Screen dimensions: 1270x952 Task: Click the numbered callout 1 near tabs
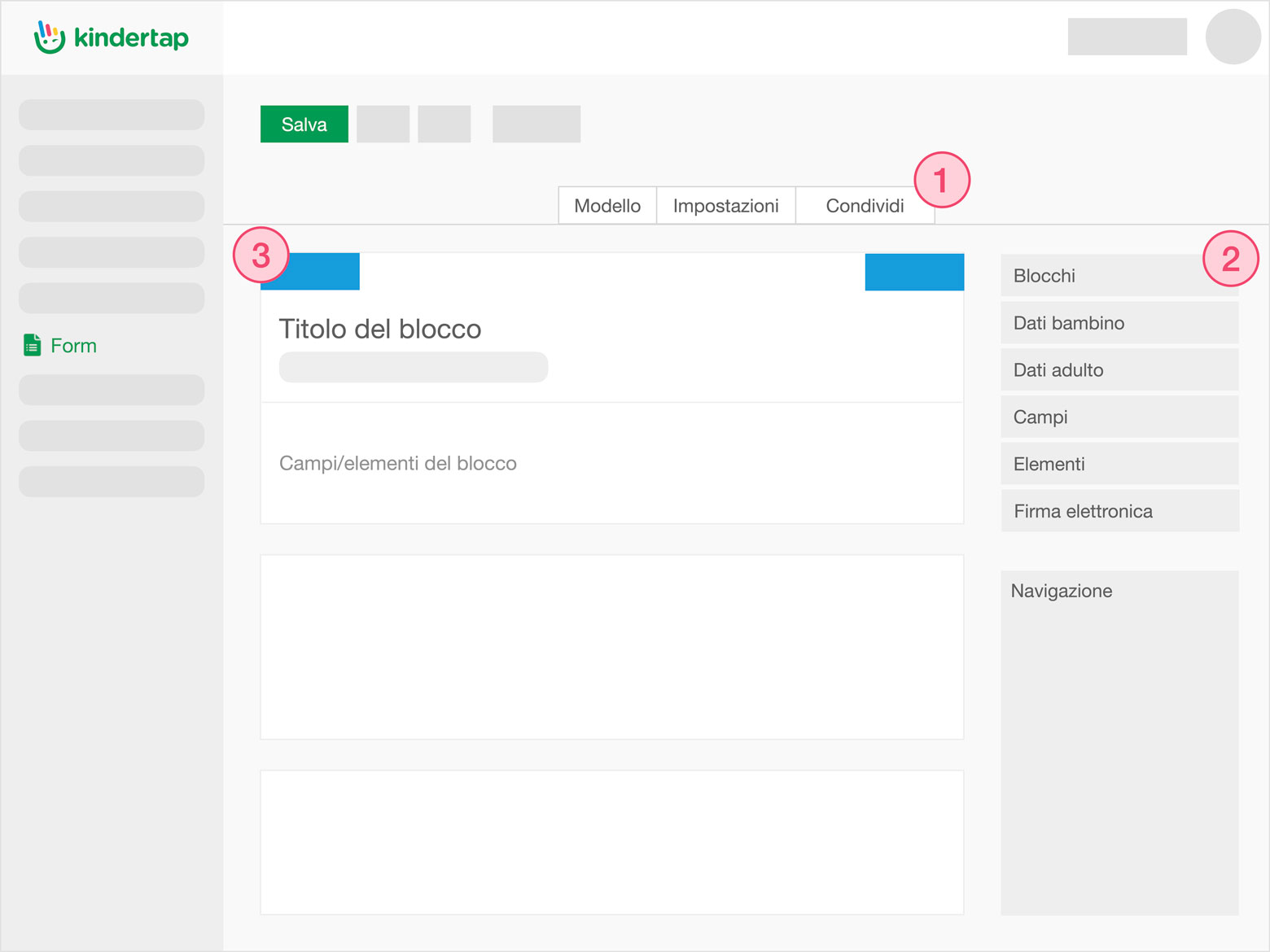[x=942, y=179]
